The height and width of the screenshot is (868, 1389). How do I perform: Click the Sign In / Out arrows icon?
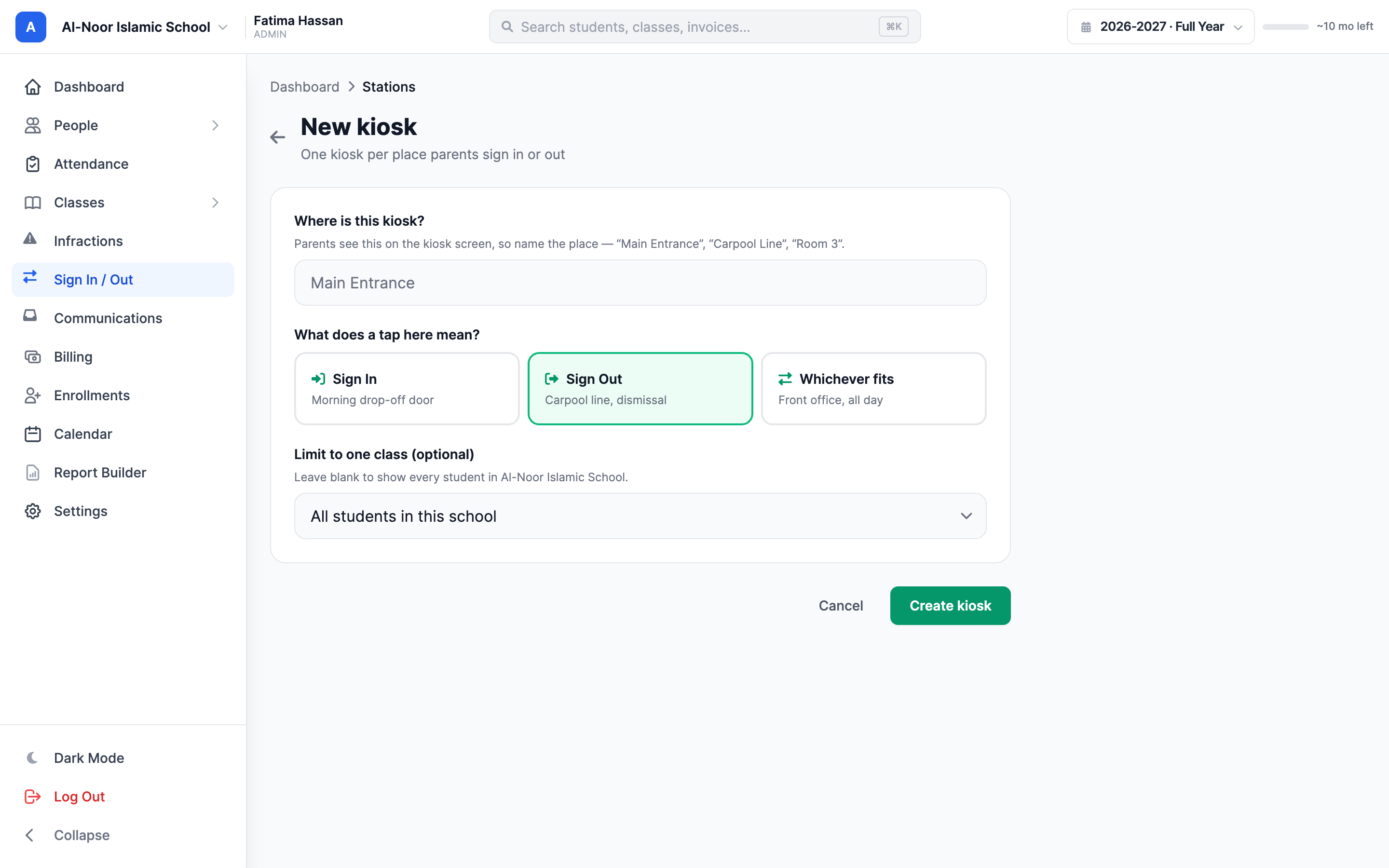coord(30,277)
